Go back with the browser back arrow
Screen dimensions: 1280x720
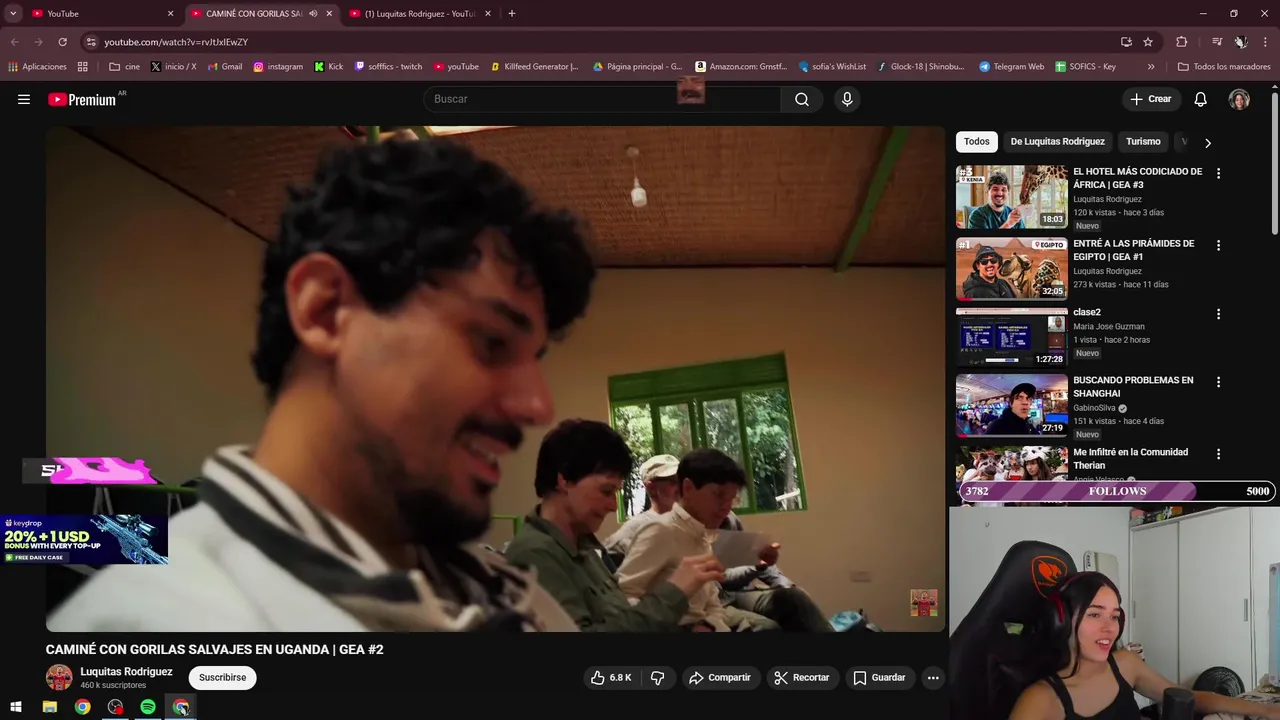14,42
